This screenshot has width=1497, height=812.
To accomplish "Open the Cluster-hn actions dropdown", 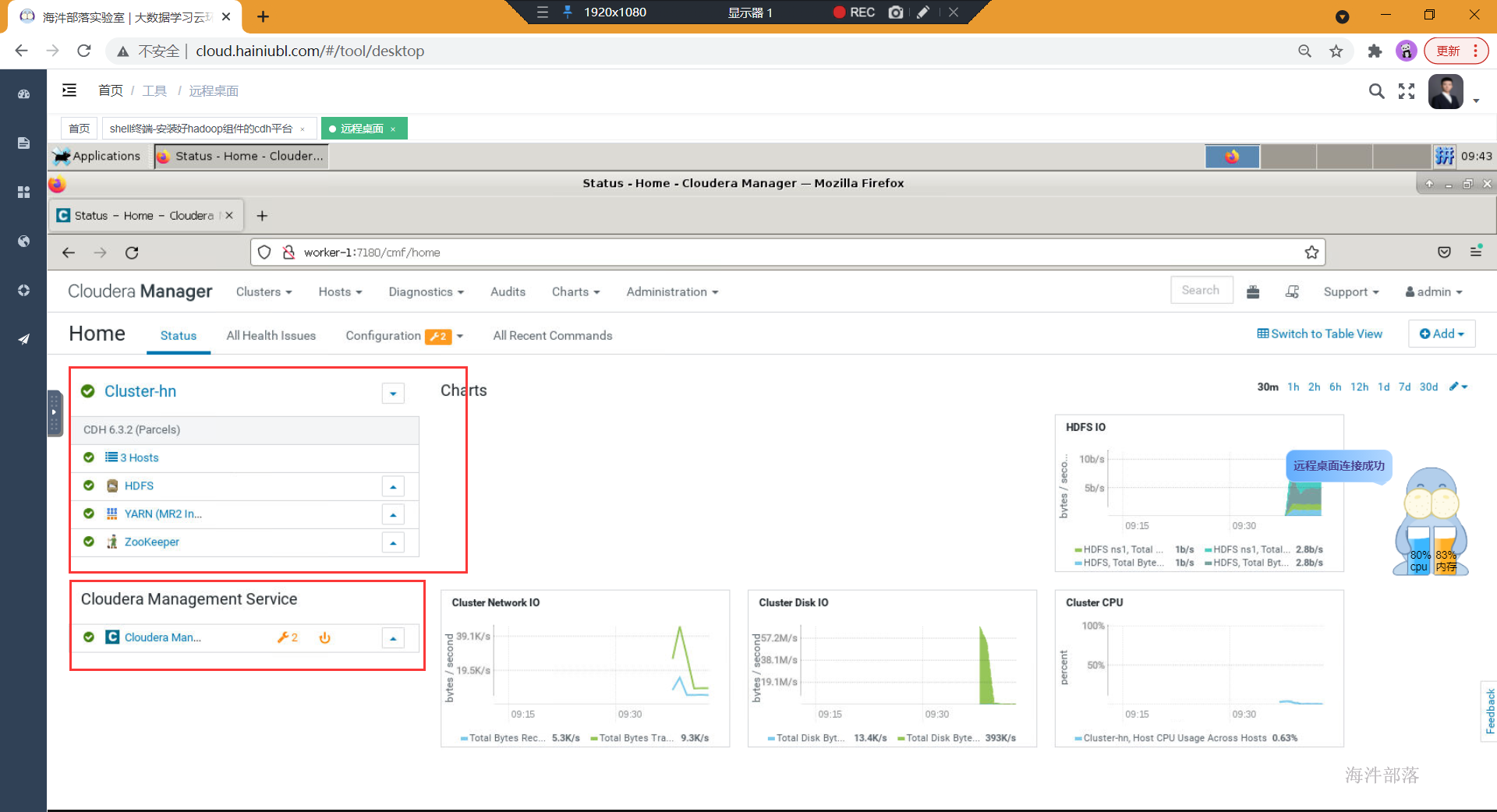I will [393, 393].
